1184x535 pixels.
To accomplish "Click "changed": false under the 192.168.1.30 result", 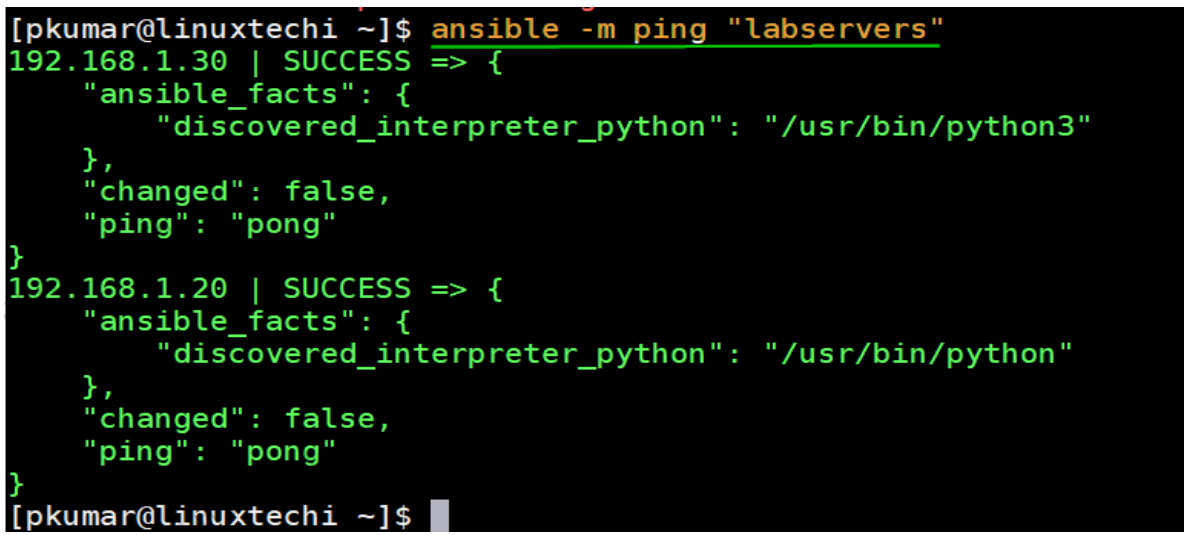I will (x=236, y=191).
